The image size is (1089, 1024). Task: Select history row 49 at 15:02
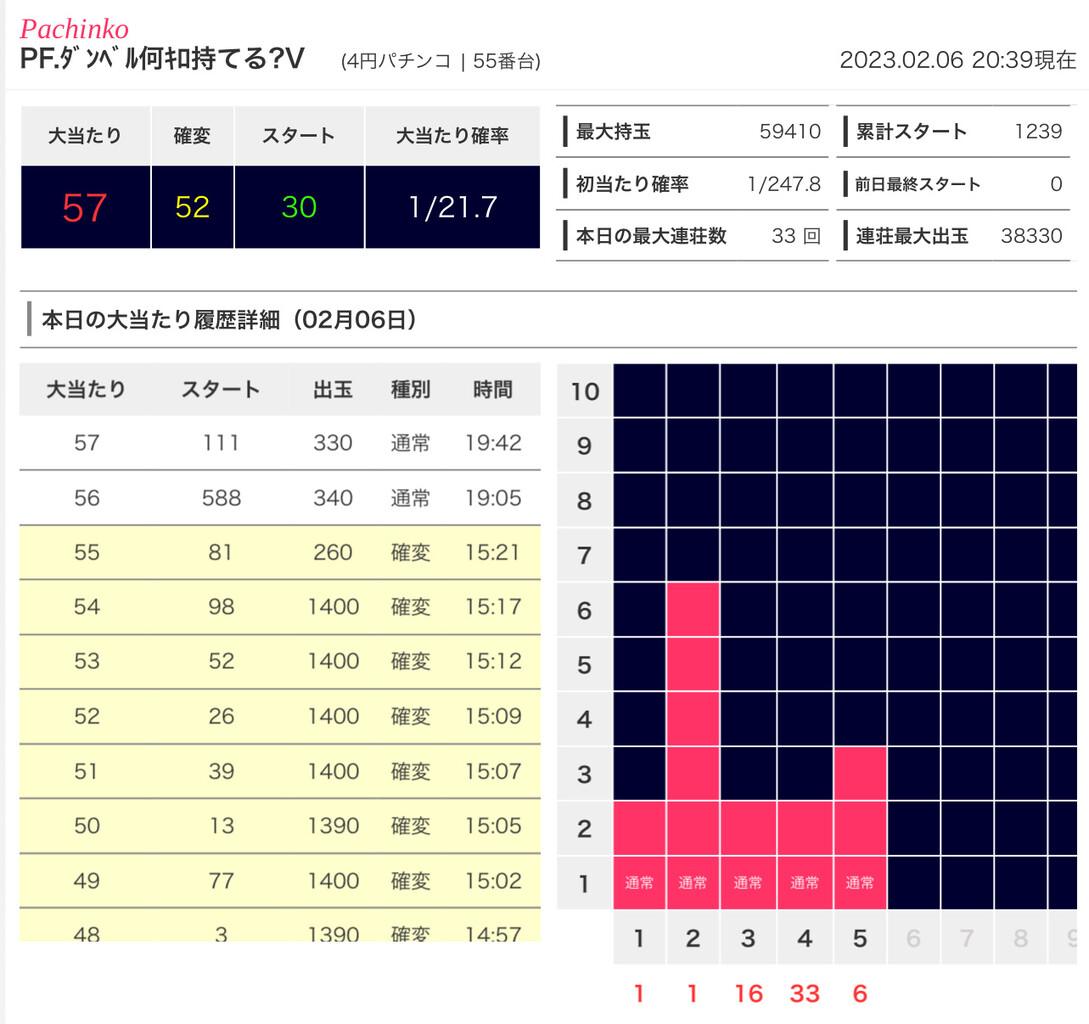click(x=280, y=880)
